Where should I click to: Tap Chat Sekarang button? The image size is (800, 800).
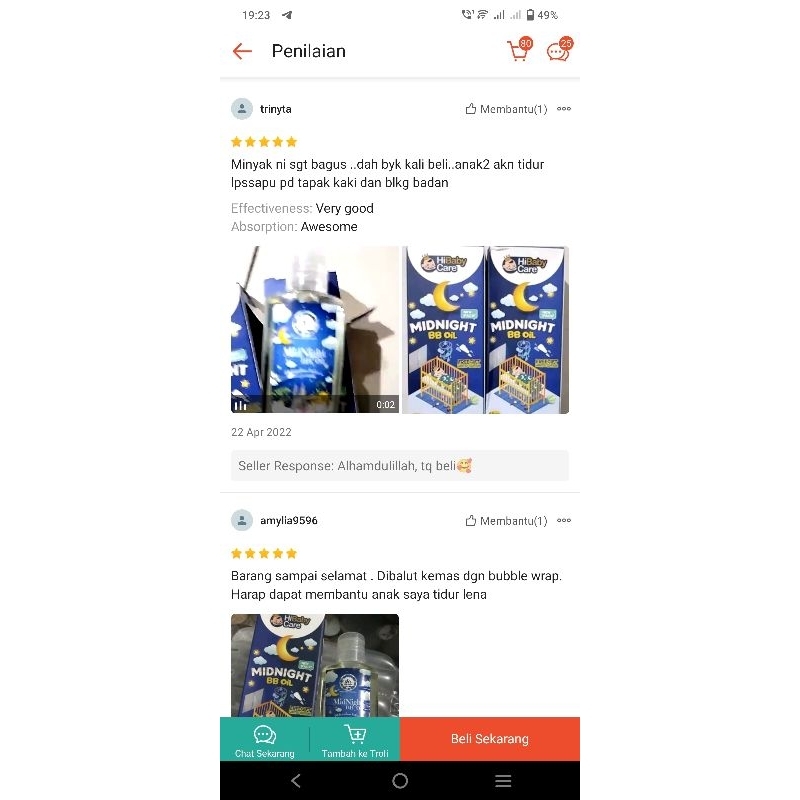(x=265, y=739)
